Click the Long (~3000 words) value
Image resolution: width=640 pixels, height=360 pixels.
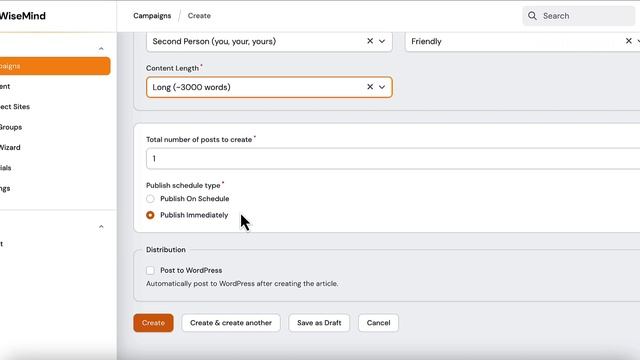tap(191, 87)
